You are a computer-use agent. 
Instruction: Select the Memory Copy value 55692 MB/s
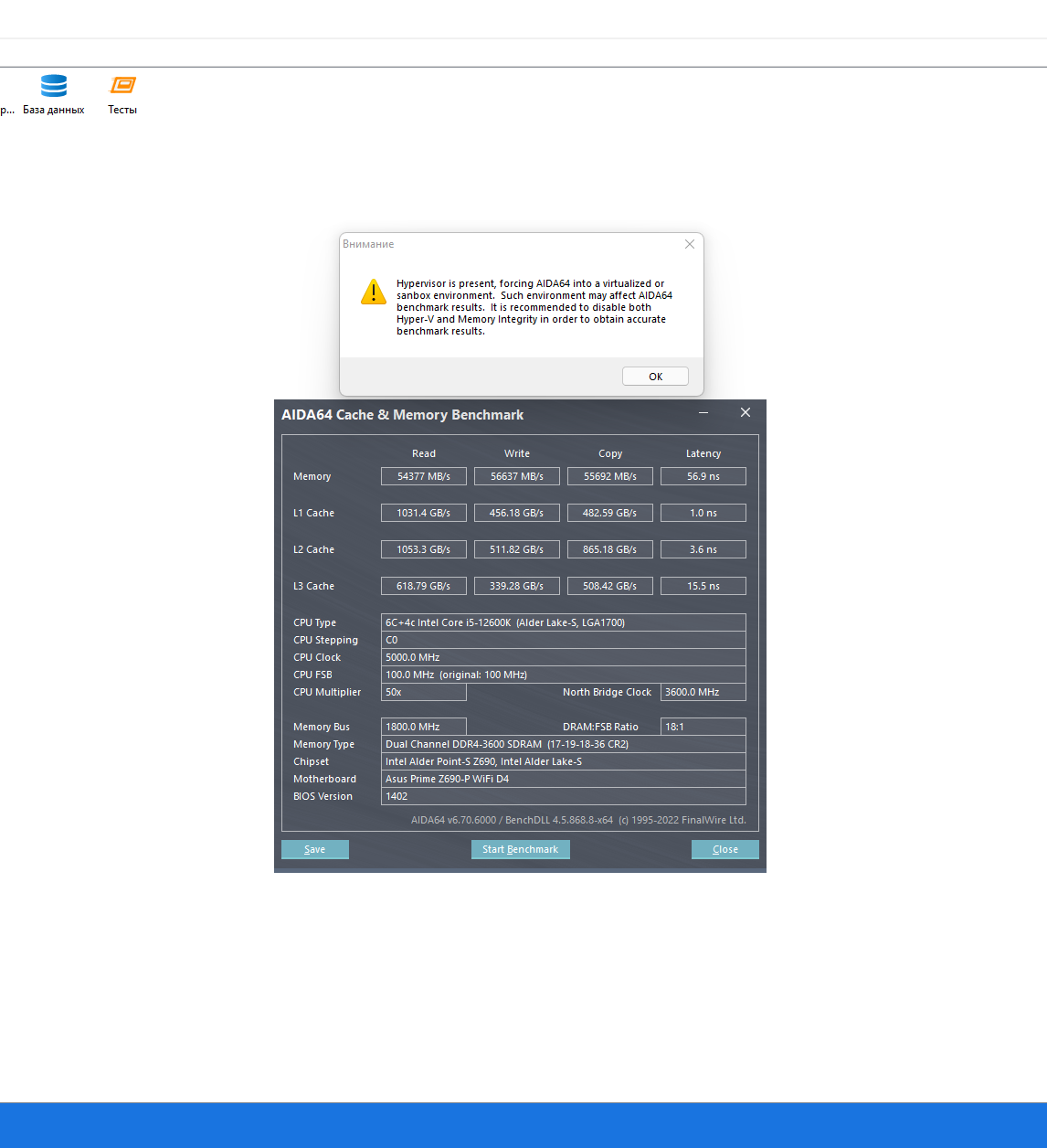[610, 476]
